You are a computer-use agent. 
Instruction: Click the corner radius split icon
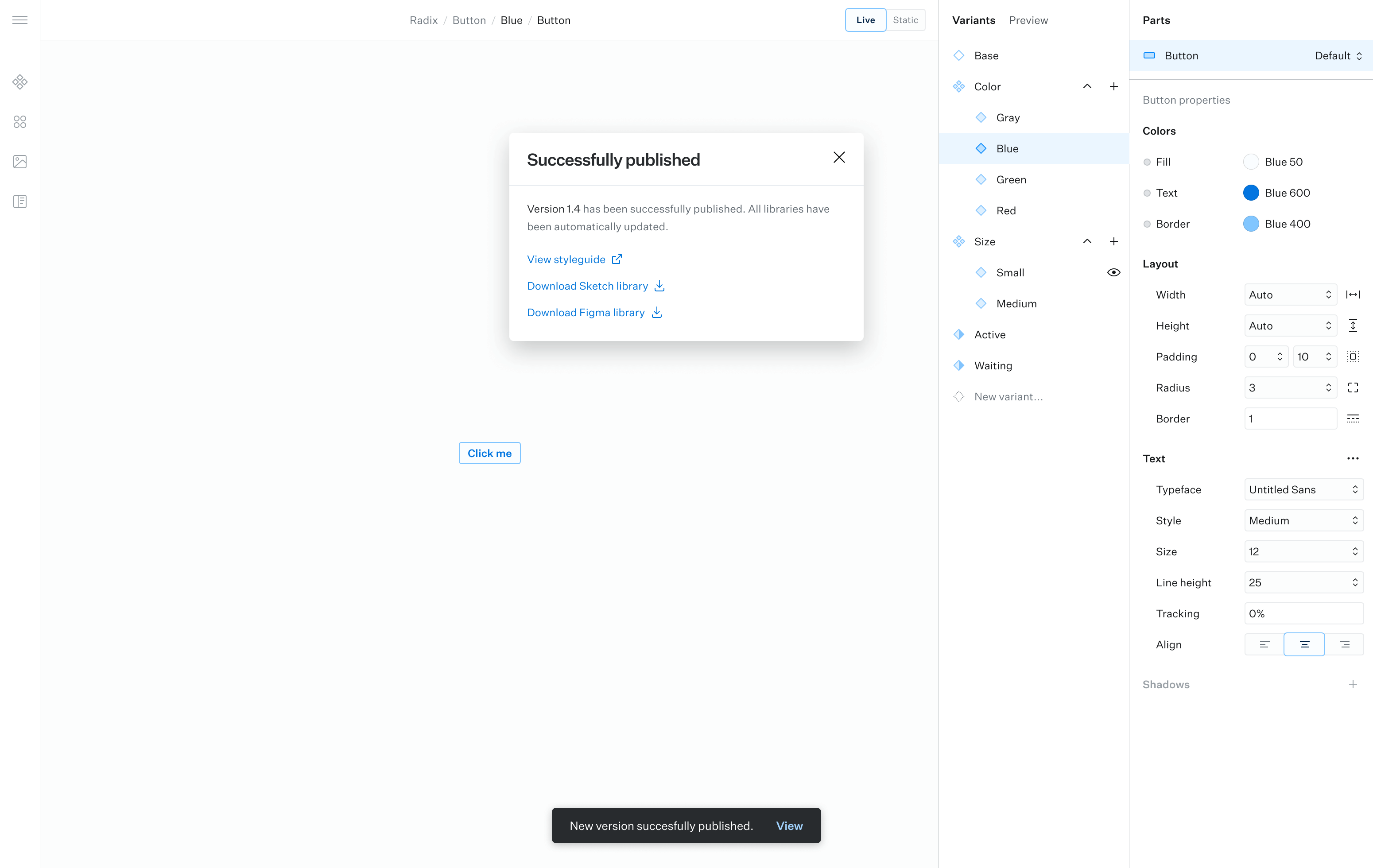pos(1353,388)
